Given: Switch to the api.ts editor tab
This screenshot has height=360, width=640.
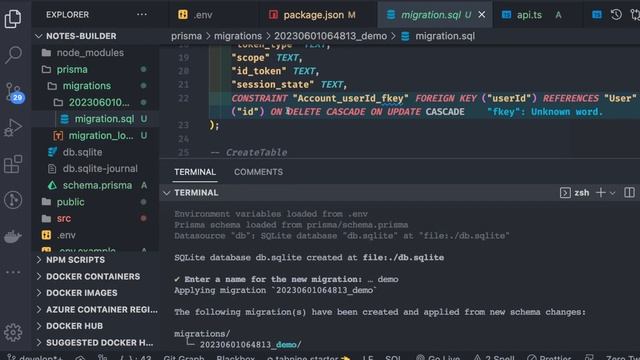Looking at the screenshot, I should 529,15.
